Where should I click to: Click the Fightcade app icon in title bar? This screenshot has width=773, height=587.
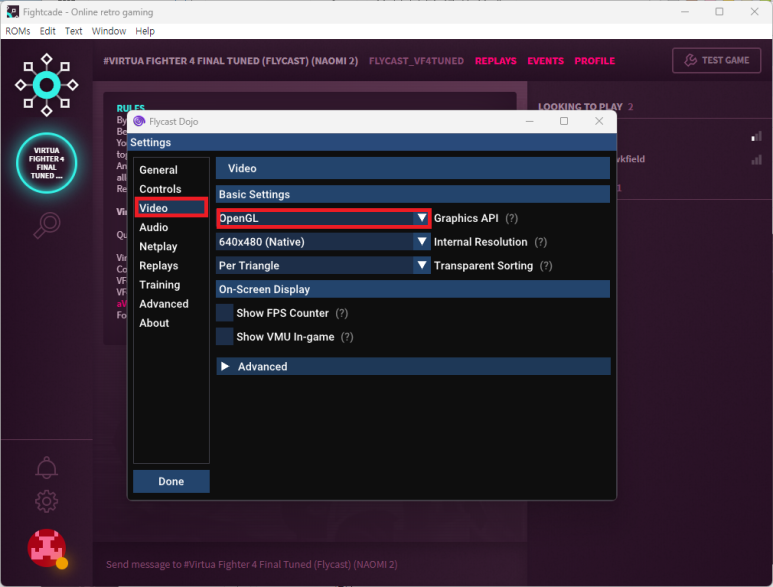(12, 12)
